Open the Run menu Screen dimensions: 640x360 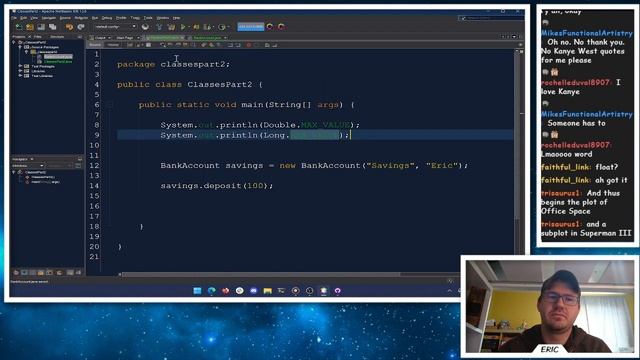tap(95, 18)
